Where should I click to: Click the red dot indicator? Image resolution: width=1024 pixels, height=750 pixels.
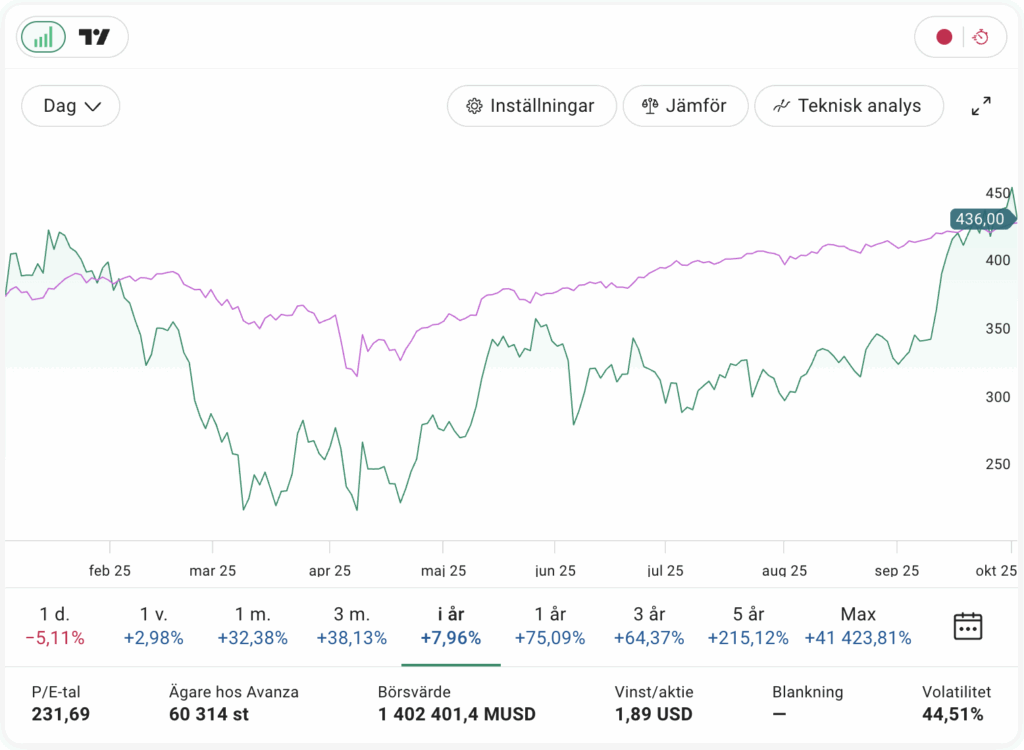[x=943, y=38]
